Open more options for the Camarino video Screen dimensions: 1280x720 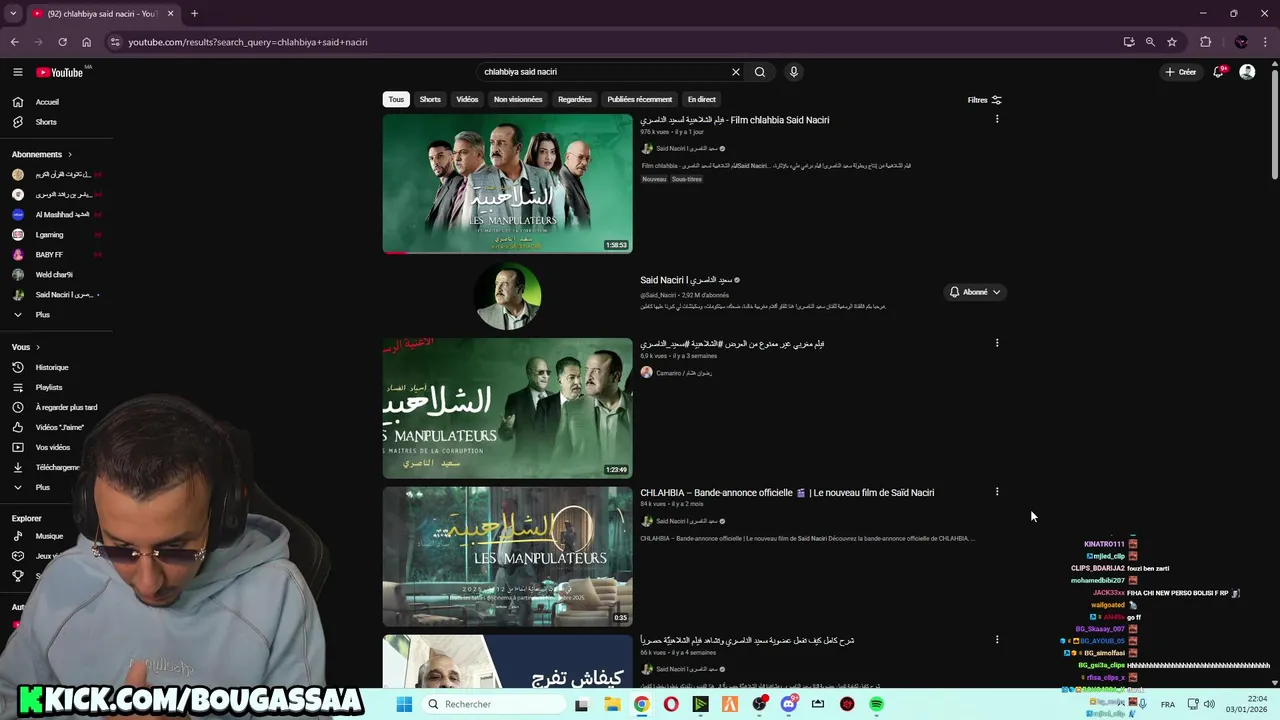tap(997, 343)
